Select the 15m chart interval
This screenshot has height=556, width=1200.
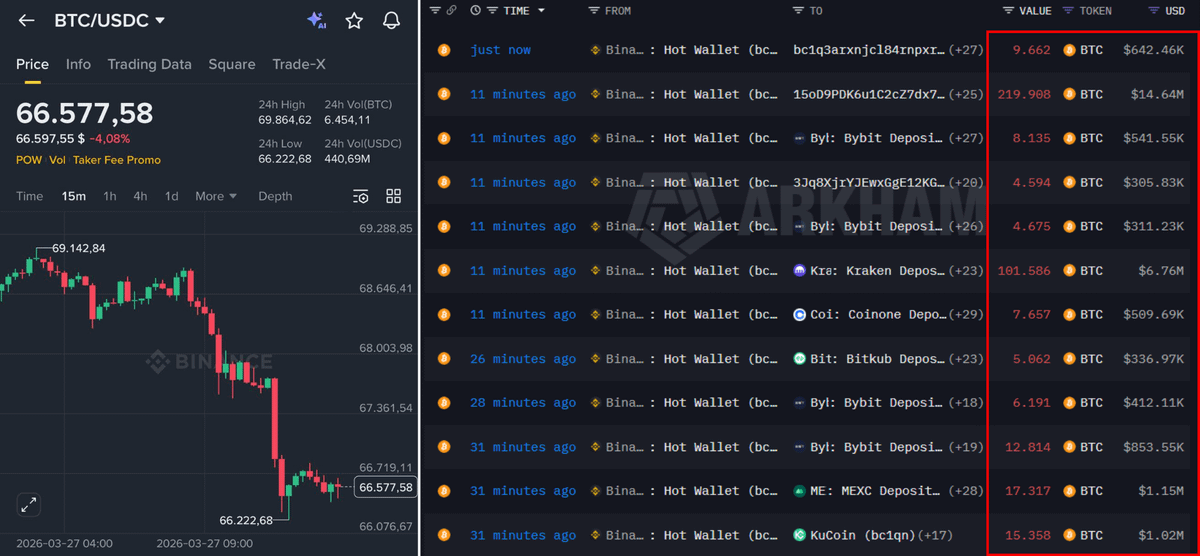[x=74, y=196]
